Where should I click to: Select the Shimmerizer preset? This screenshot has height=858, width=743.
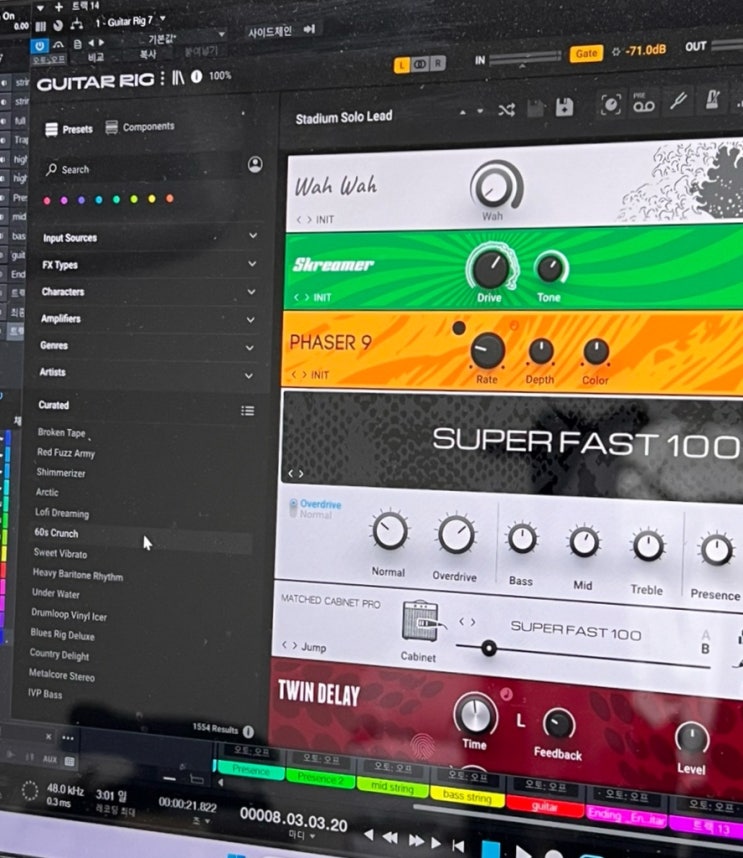click(61, 472)
